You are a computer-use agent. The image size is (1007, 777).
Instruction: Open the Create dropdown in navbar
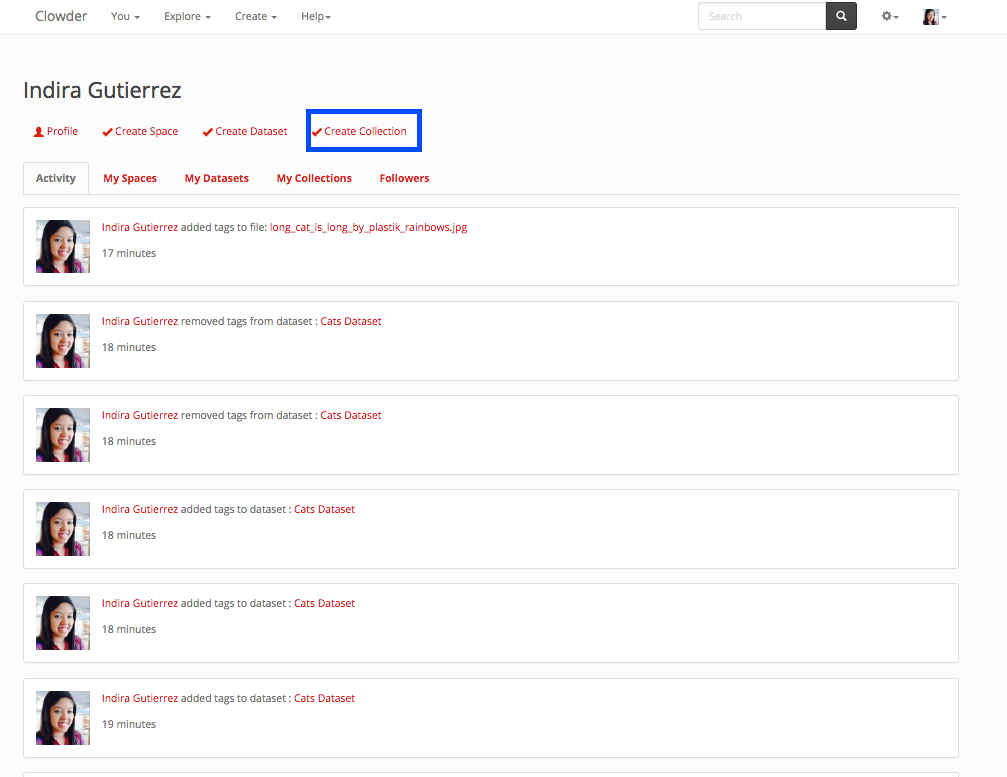click(256, 17)
